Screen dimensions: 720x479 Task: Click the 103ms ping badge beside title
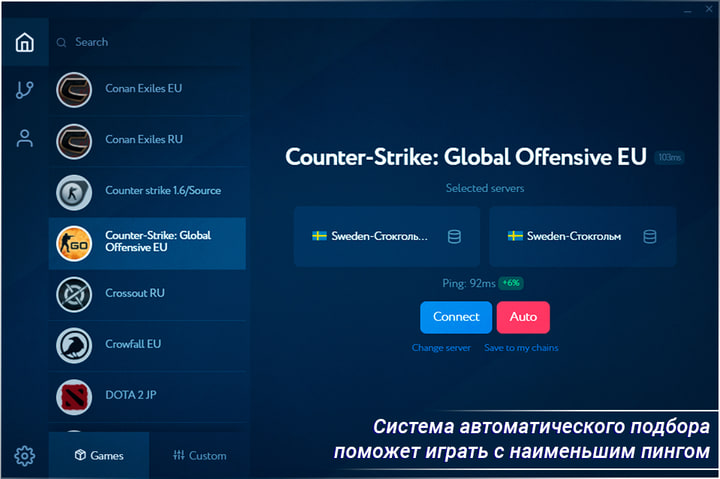click(x=669, y=158)
